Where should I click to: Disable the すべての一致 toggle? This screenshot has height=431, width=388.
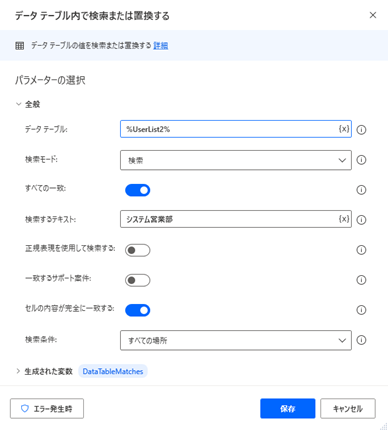[138, 190]
